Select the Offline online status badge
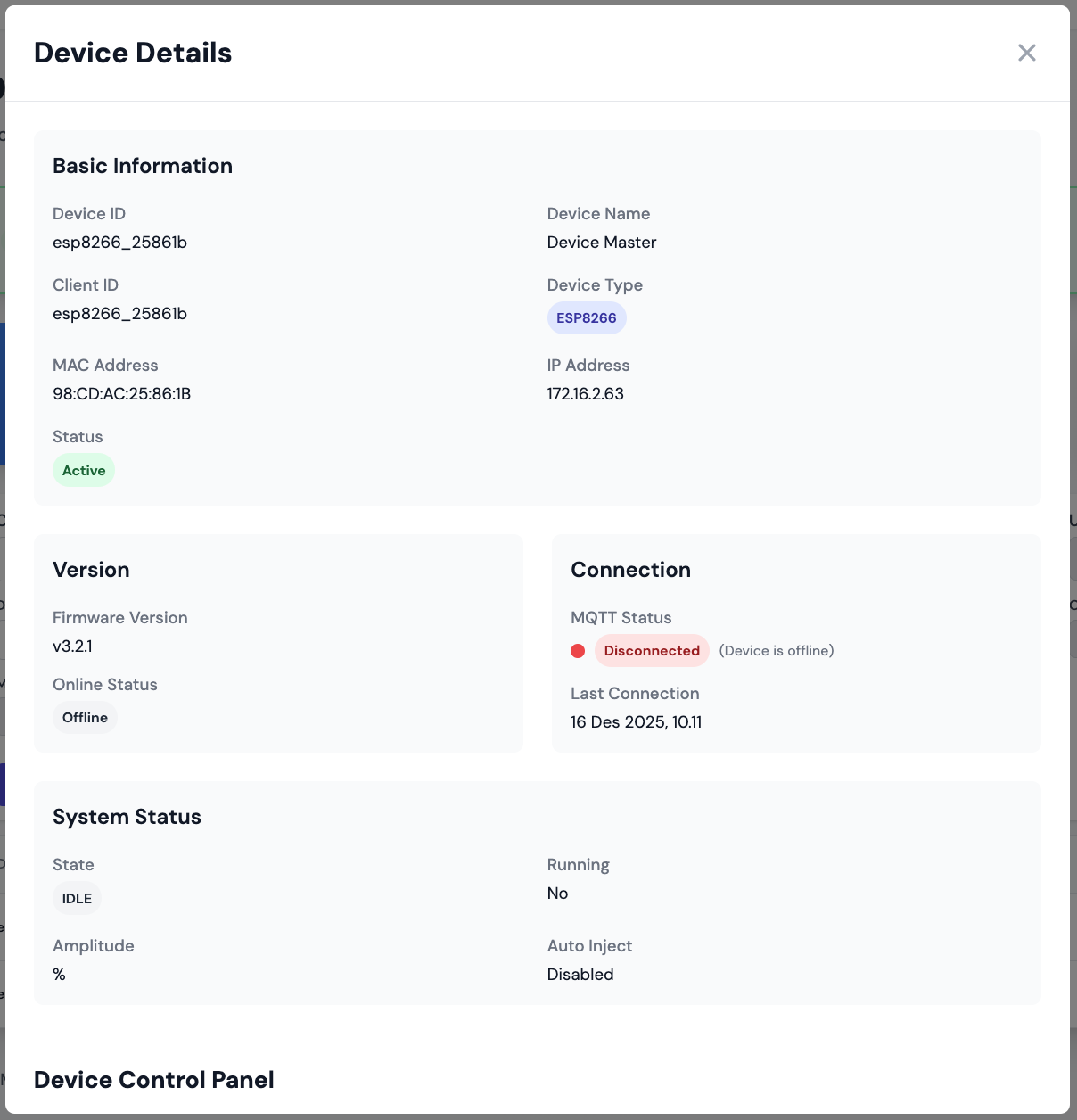Viewport: 1077px width, 1120px height. coord(85,717)
